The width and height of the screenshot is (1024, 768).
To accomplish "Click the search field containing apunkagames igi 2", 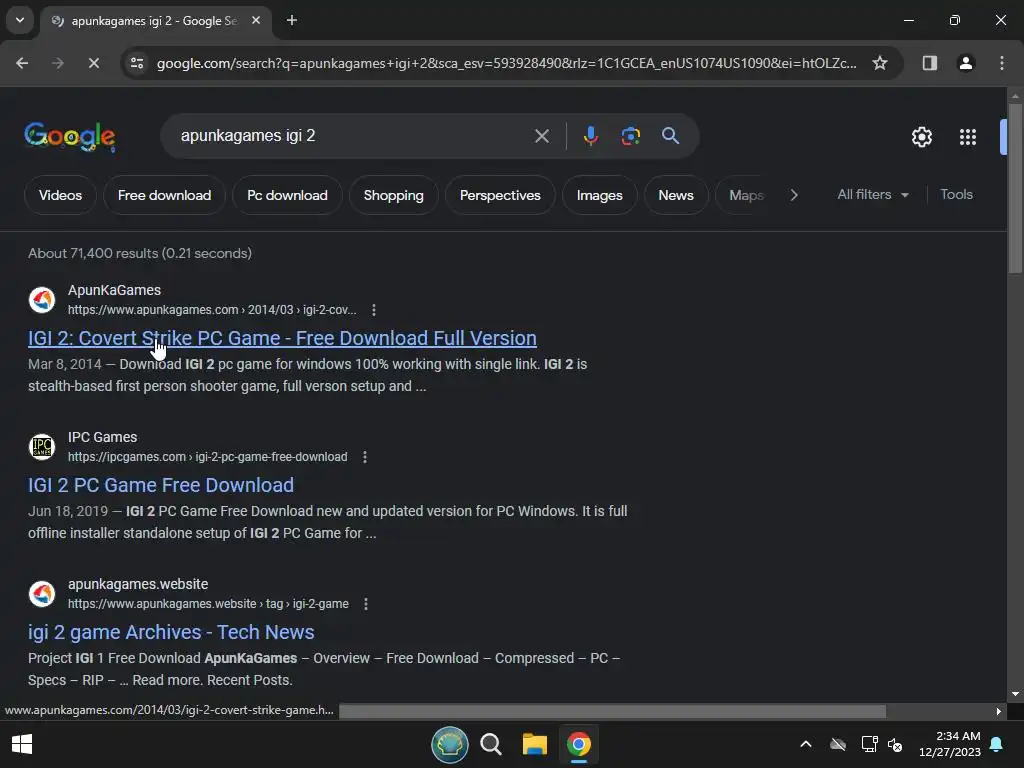I will point(353,136).
